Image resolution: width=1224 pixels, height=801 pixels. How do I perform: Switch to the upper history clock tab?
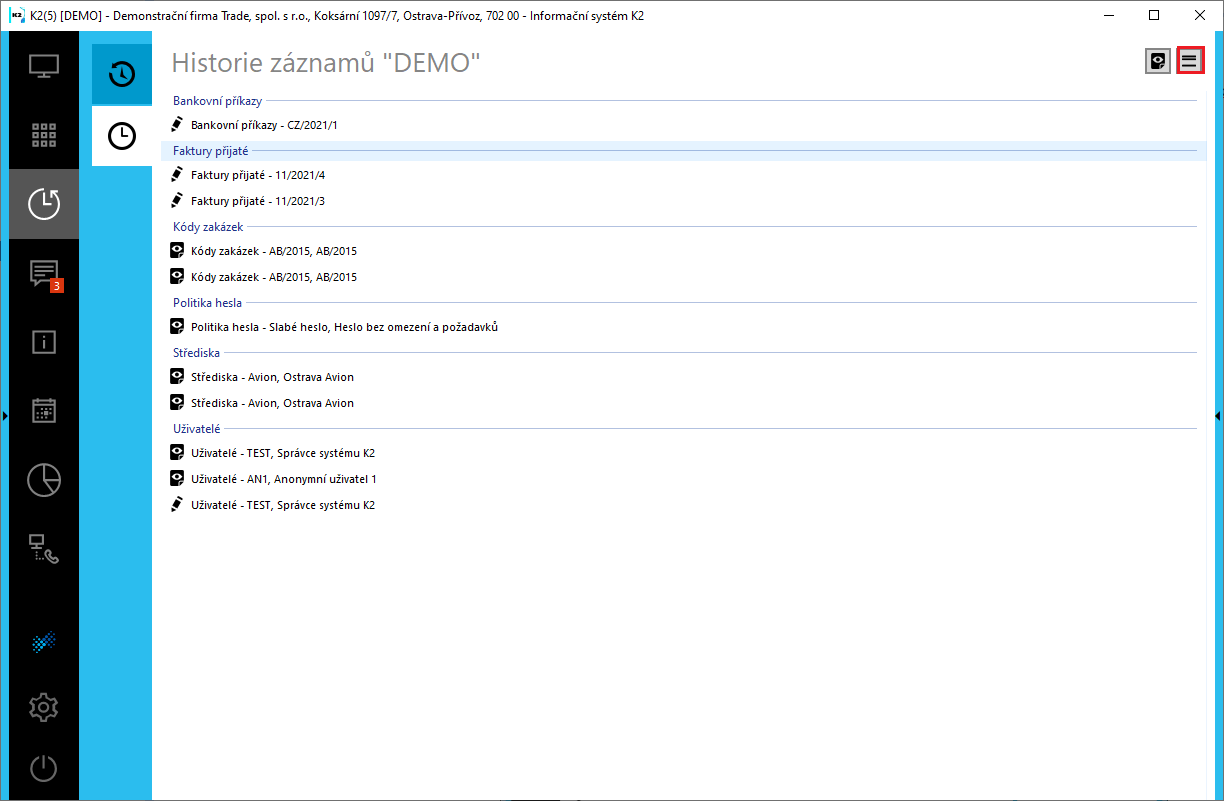pyautogui.click(x=122, y=74)
